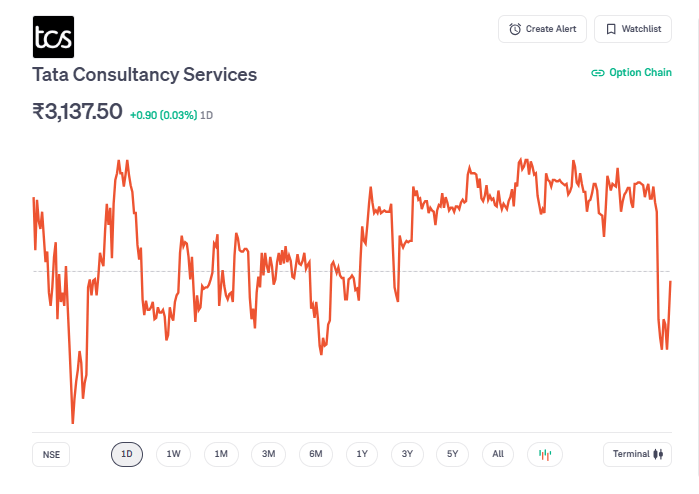Screen dimensions: 699x494
Task: Switch chart to 6M range
Action: click(315, 454)
